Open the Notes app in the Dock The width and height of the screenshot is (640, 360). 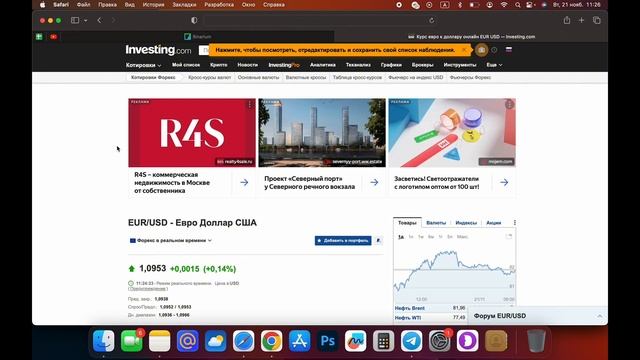(160, 340)
